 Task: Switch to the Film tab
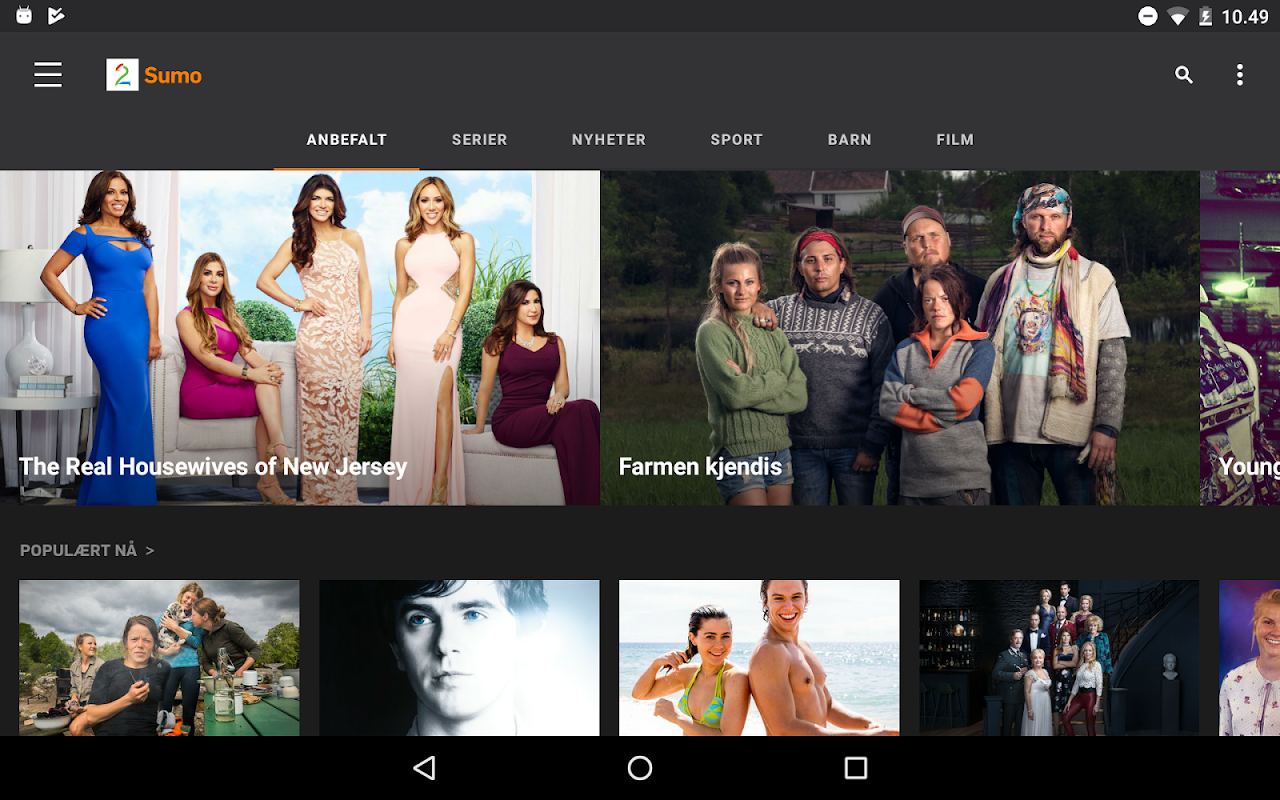pyautogui.click(x=955, y=140)
